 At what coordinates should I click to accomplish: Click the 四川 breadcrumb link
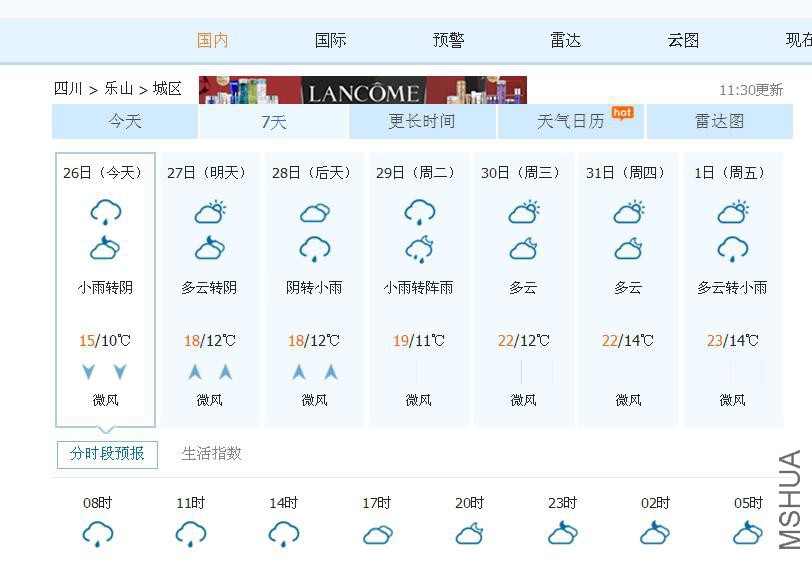pyautogui.click(x=68, y=89)
